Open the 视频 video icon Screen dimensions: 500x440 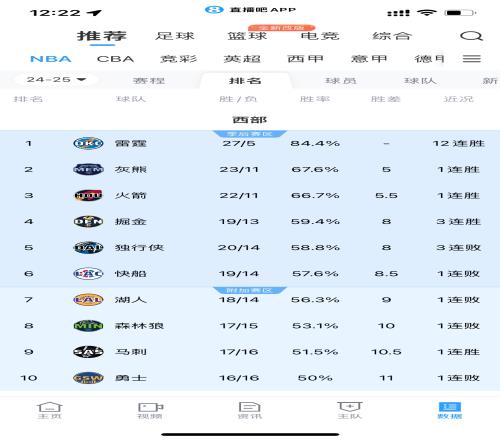coord(150,410)
